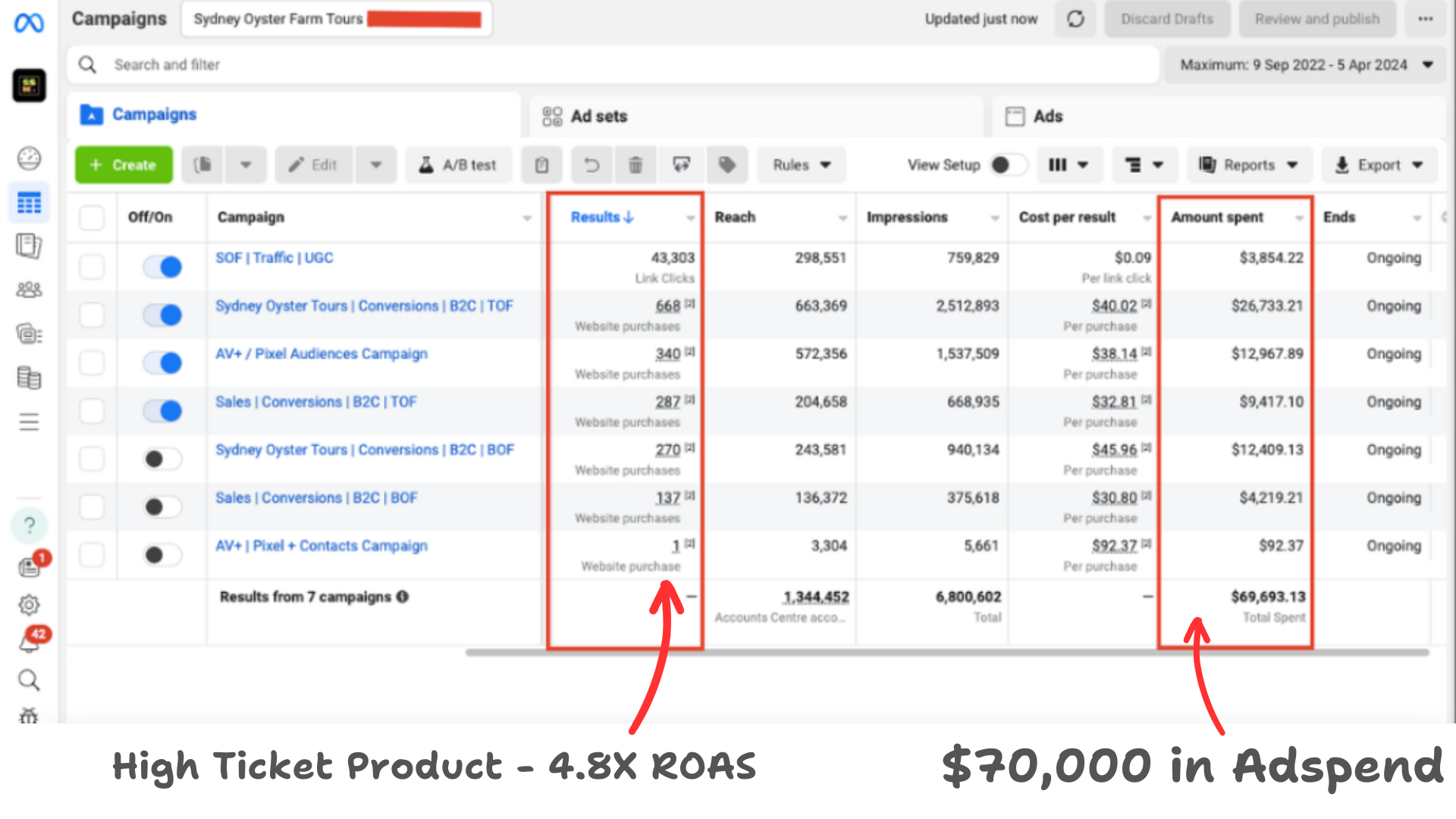Click the $69,693.13 Total Spent value
Image resolution: width=1456 pixels, height=819 pixels.
tap(1268, 597)
